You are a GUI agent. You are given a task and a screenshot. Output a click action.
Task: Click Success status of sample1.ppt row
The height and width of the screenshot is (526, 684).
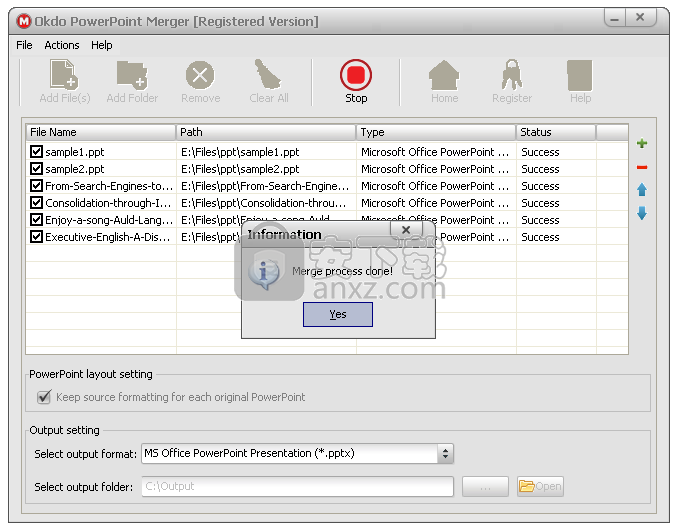pos(540,152)
